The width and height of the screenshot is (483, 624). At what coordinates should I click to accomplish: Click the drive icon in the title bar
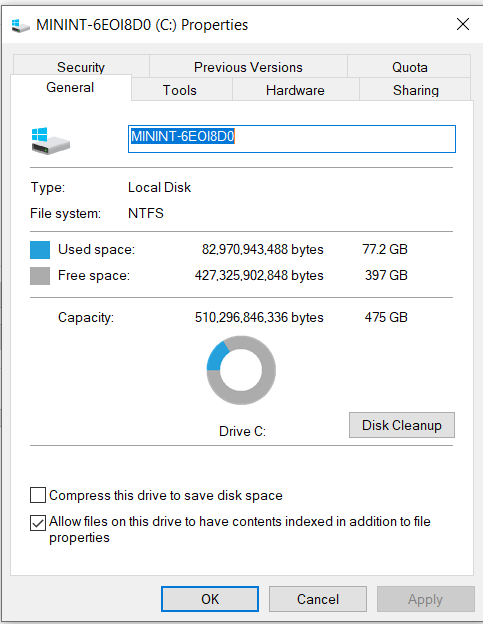click(x=21, y=25)
